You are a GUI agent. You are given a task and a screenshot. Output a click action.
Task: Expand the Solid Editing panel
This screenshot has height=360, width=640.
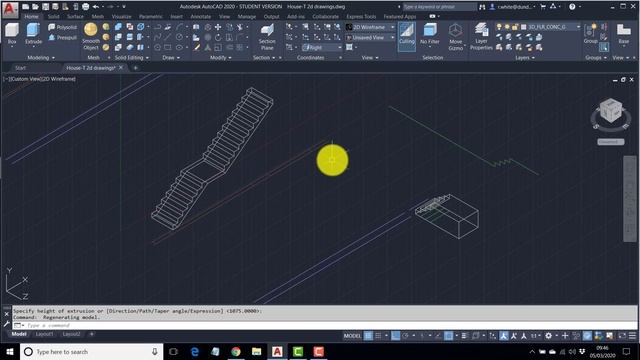pyautogui.click(x=131, y=58)
